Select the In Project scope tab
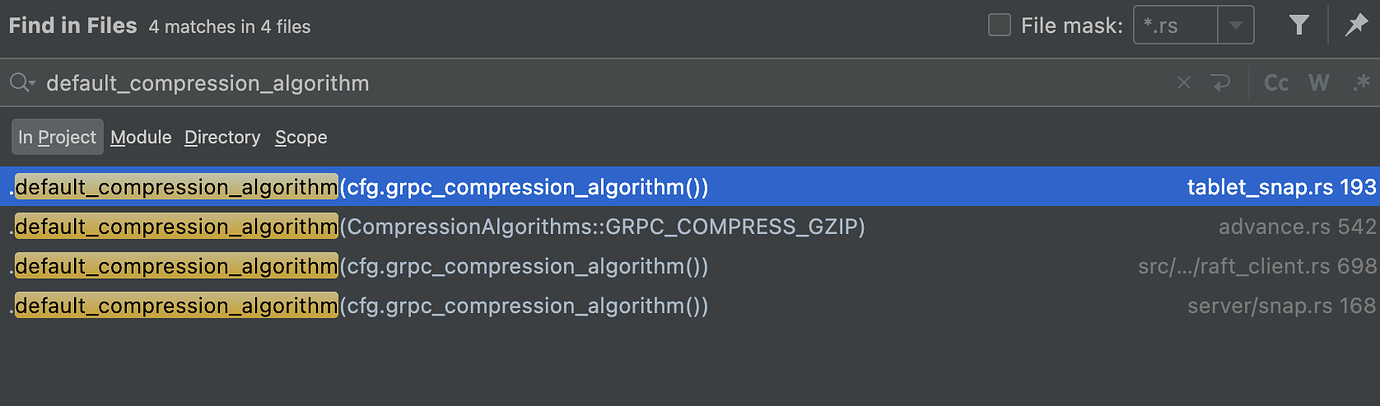 [x=58, y=137]
